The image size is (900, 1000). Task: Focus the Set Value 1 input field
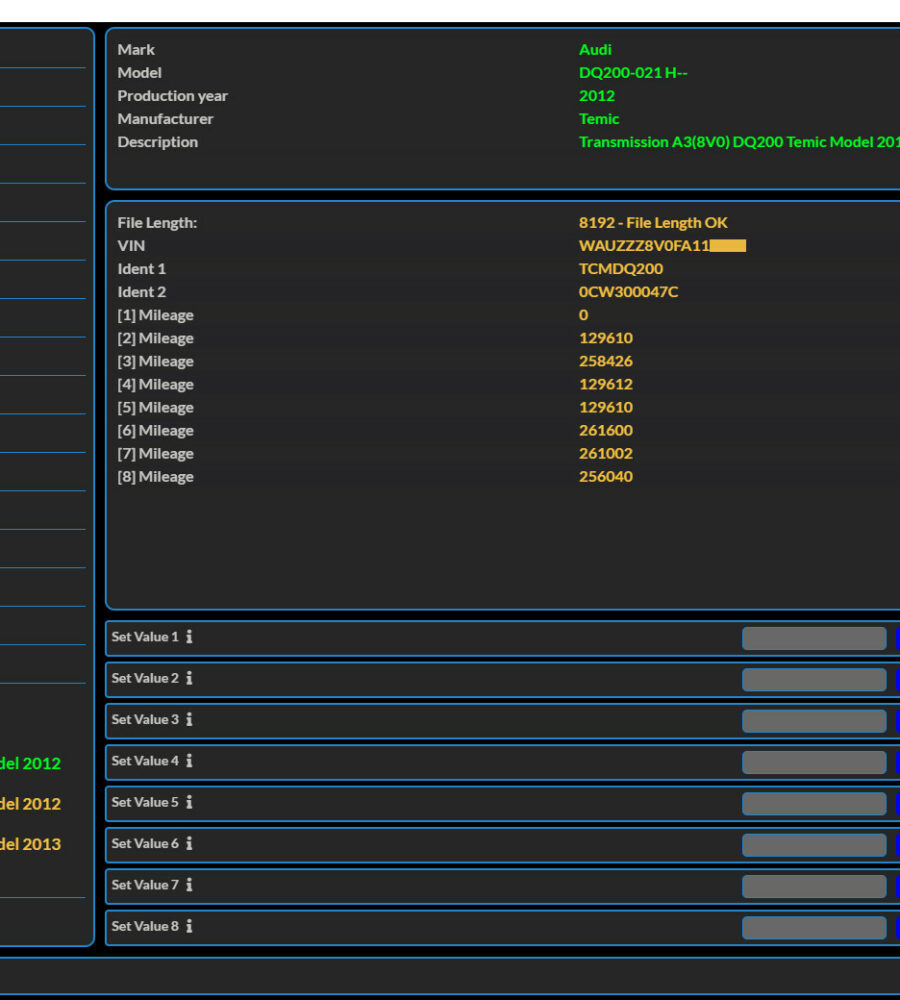click(x=813, y=638)
